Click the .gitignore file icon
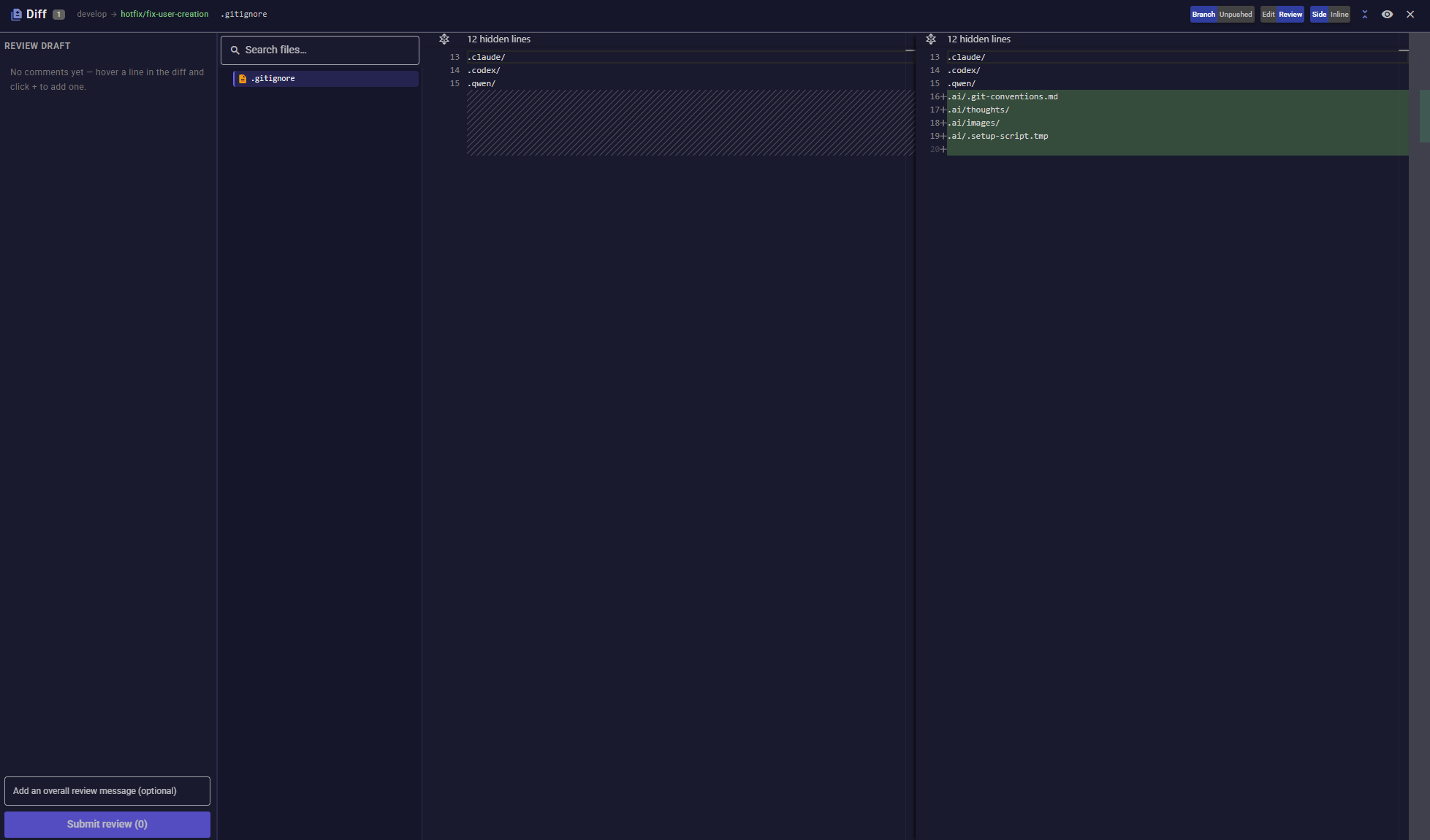1430x840 pixels. coord(243,79)
